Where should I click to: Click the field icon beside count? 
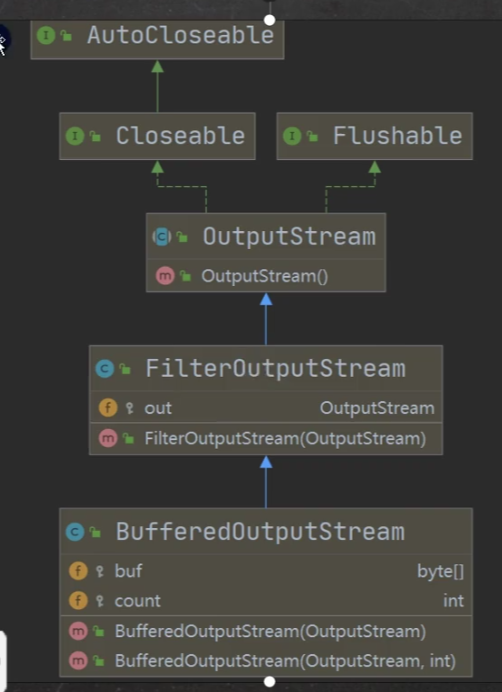(x=78, y=601)
